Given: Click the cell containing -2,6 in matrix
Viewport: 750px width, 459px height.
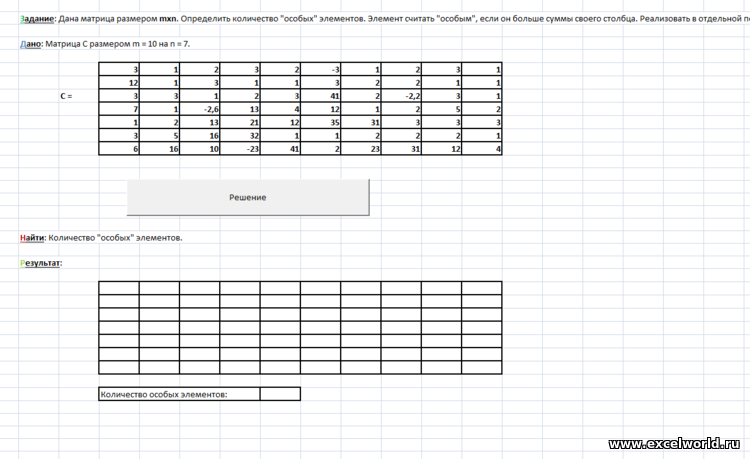Looking at the screenshot, I should coord(200,109).
